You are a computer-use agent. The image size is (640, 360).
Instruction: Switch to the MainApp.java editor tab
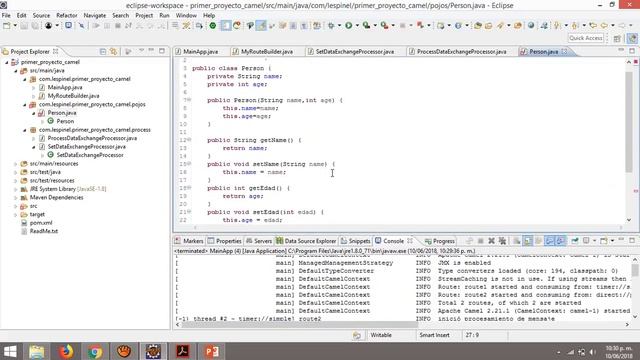click(x=200, y=51)
